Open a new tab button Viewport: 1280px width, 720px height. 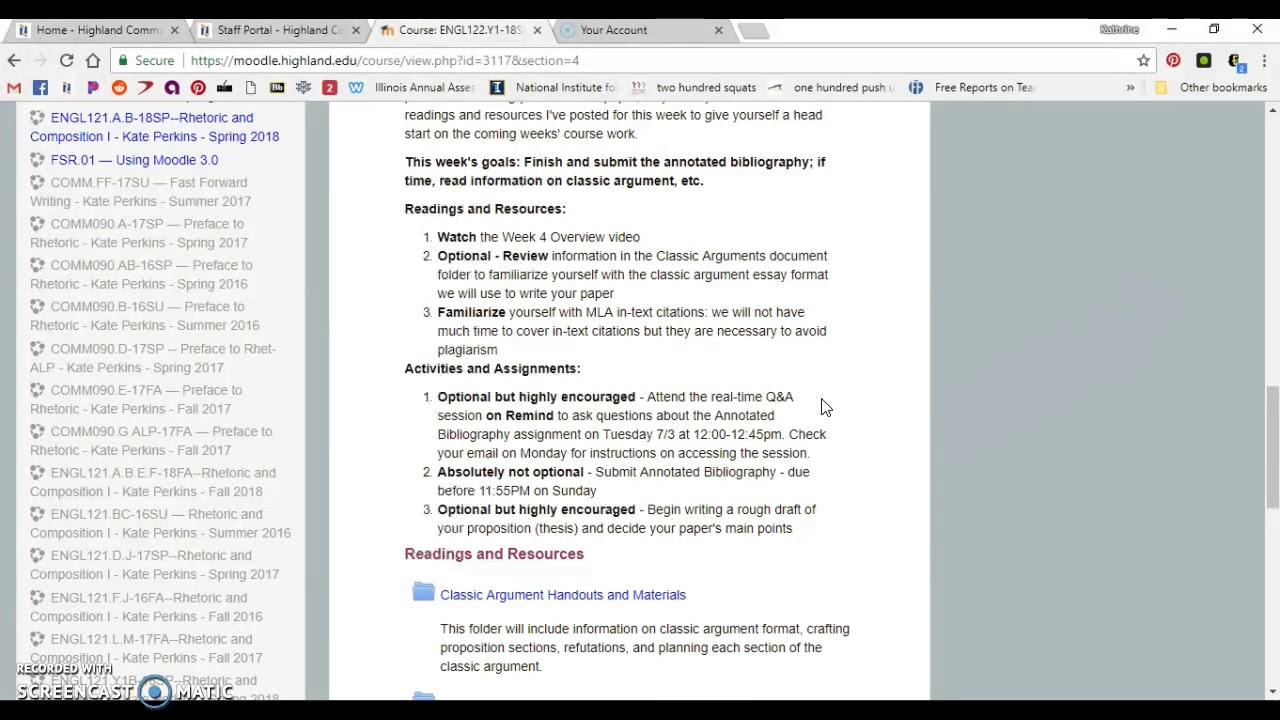coord(753,31)
